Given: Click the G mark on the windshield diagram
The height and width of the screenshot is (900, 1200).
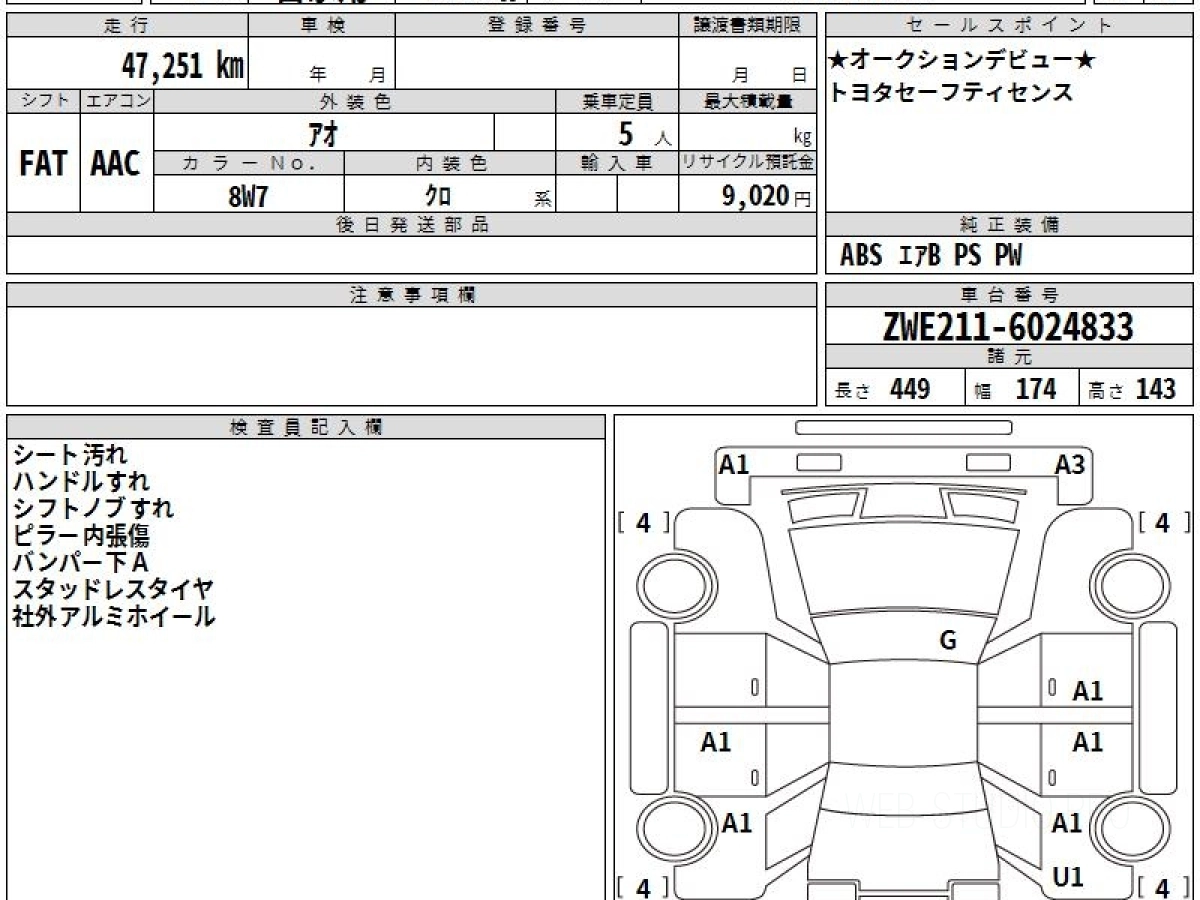Looking at the screenshot, I should pyautogui.click(x=948, y=641).
